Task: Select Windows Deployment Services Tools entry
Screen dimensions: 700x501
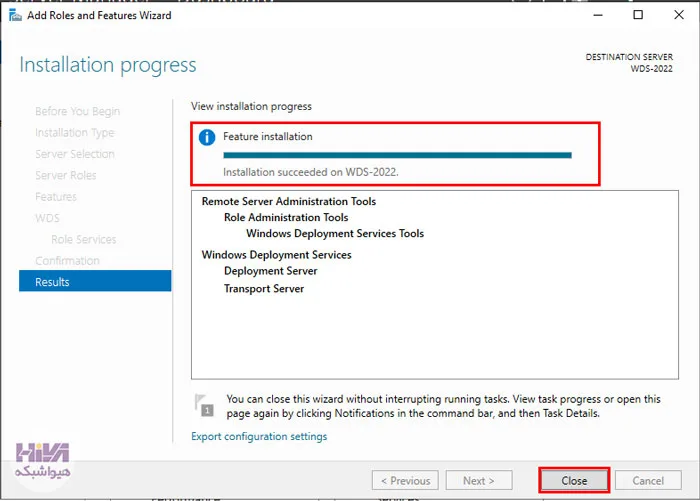Action: click(335, 234)
